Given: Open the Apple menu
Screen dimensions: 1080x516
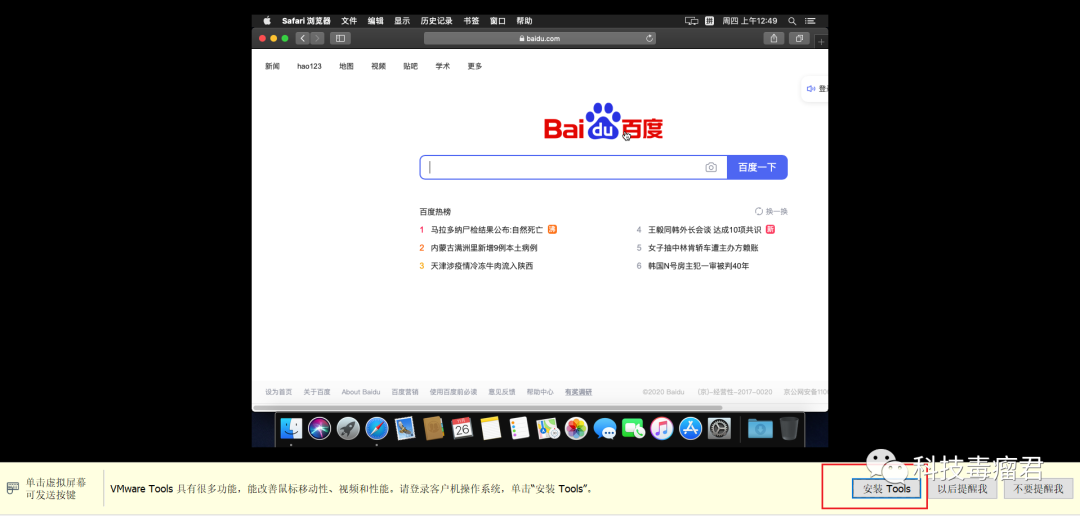Looking at the screenshot, I should [267, 21].
